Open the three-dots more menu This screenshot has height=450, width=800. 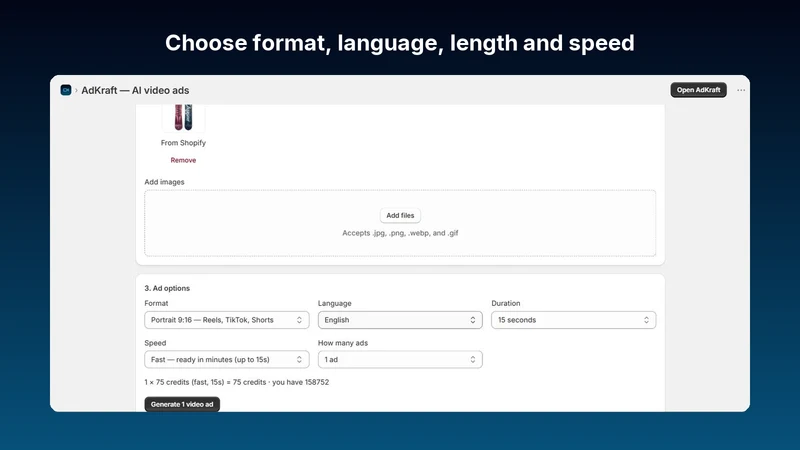coord(741,90)
